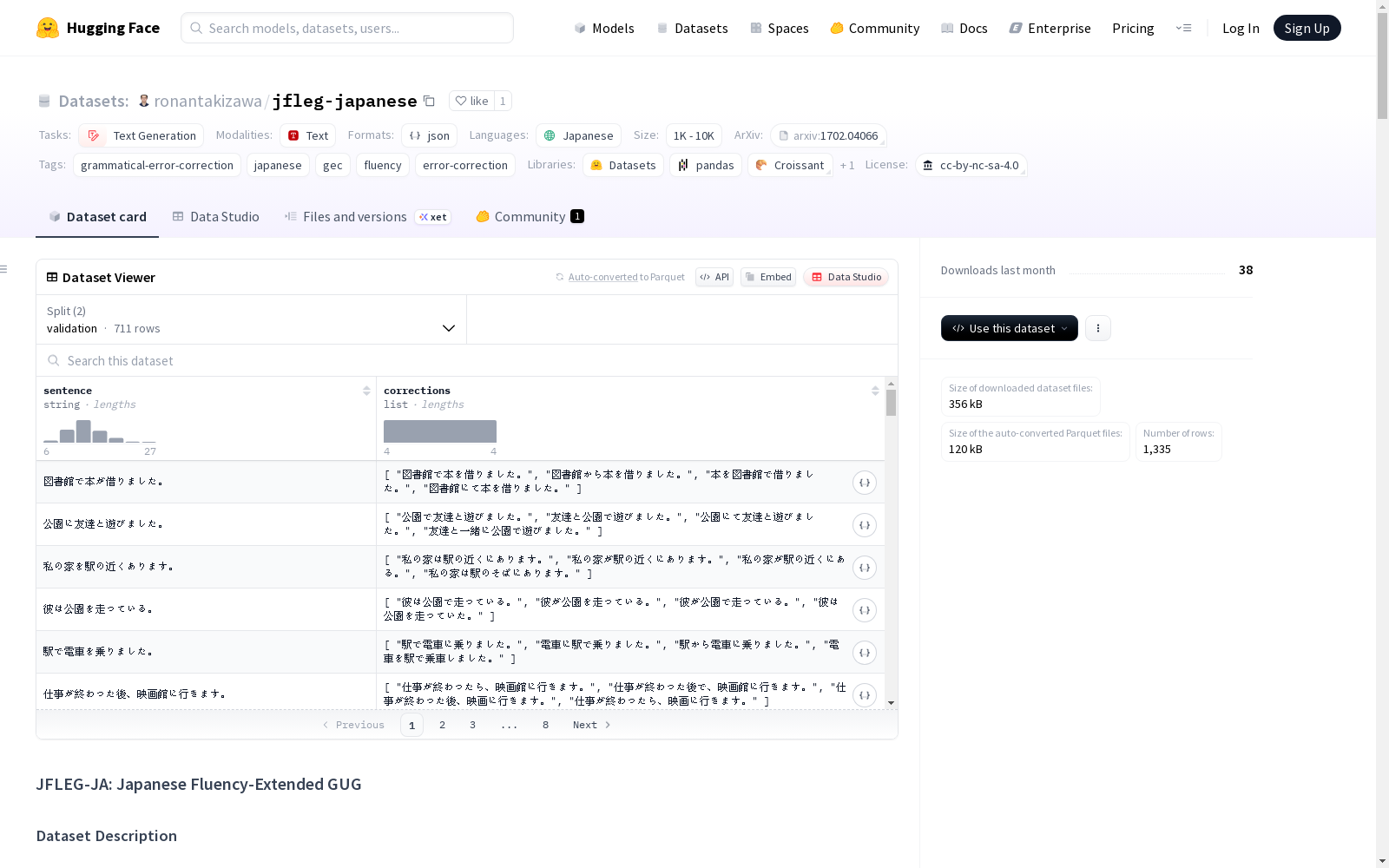This screenshot has height=868, width=1389.
Task: Click the Hugging Face logo emoji
Action: [48, 28]
